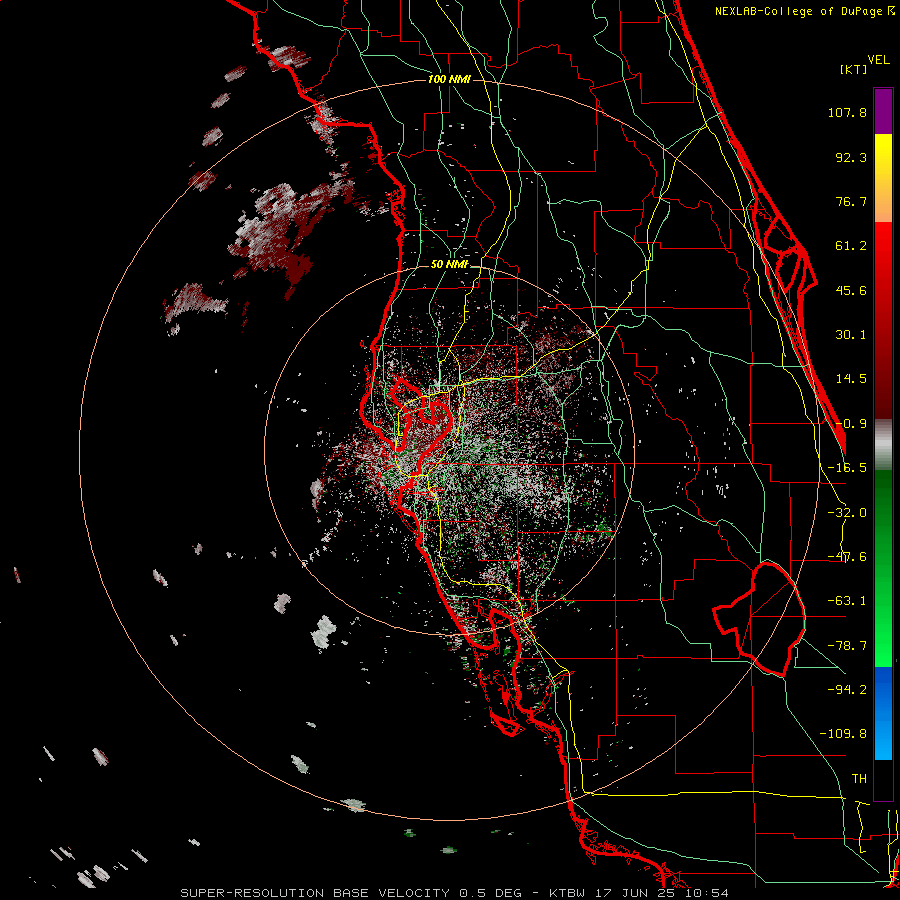Select the -16.5 legend value
The image size is (900, 900).
847,468
